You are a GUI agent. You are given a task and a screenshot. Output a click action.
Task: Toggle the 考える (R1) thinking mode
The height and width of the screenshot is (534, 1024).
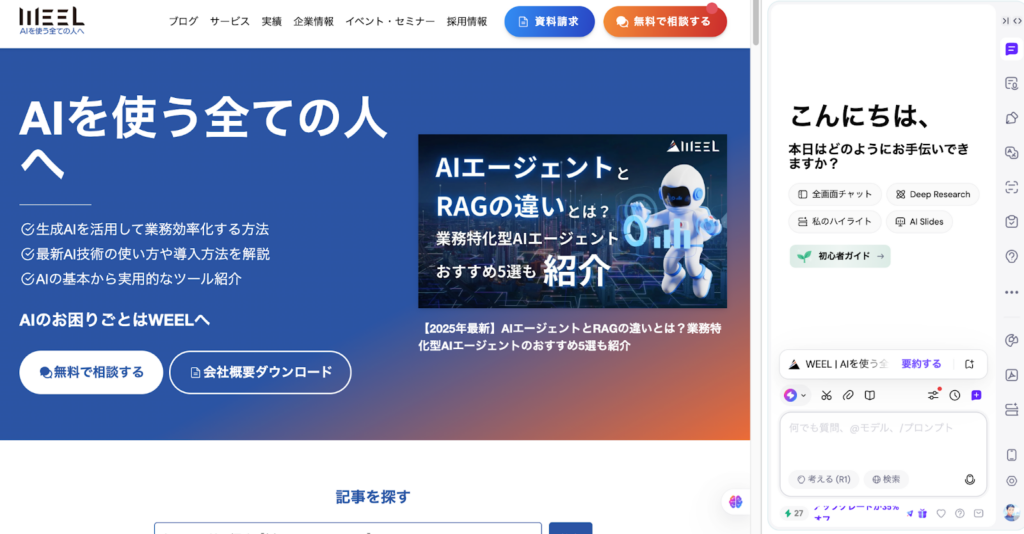[x=825, y=479]
